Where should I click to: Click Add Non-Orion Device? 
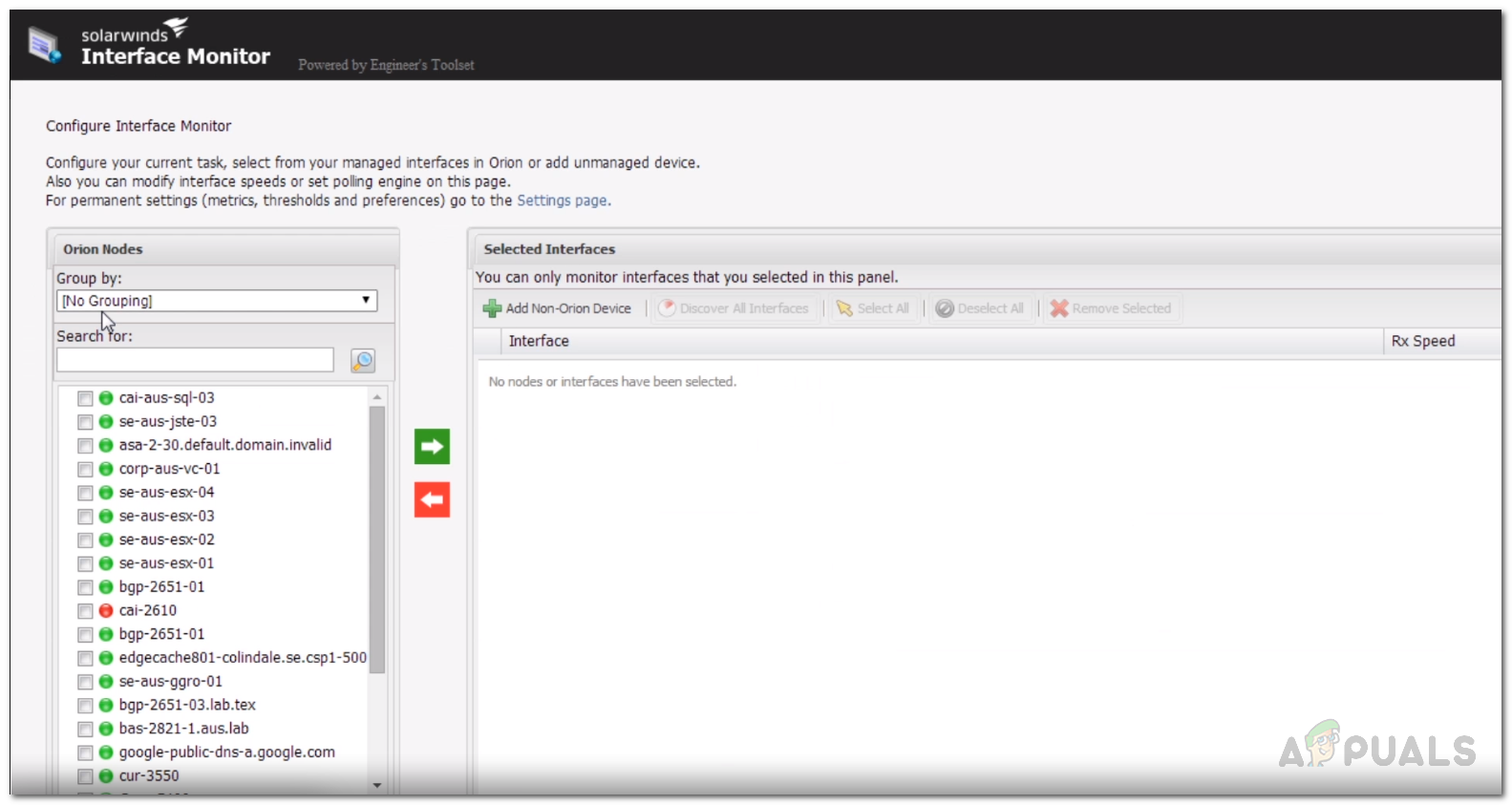coord(558,308)
